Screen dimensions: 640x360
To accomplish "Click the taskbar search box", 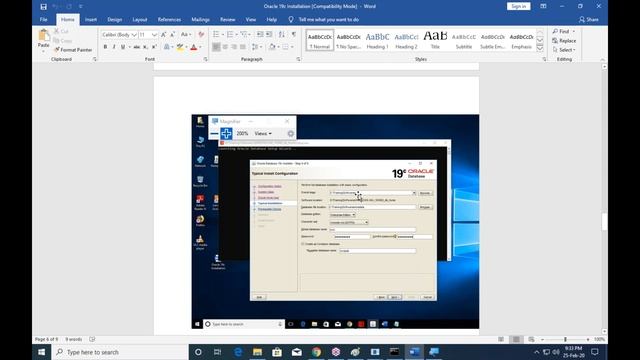I will [x=120, y=352].
